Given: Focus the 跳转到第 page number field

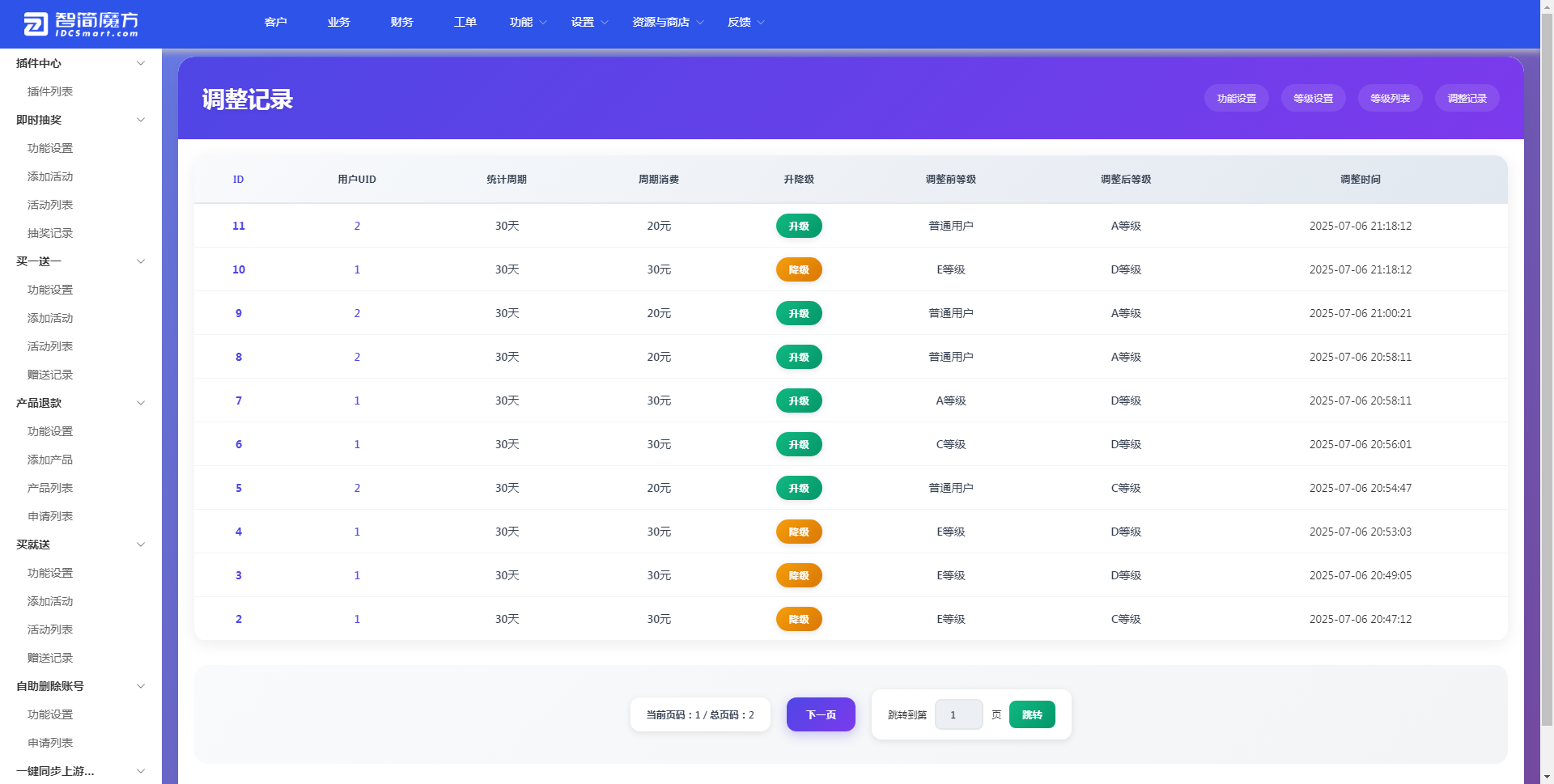Looking at the screenshot, I should point(958,714).
